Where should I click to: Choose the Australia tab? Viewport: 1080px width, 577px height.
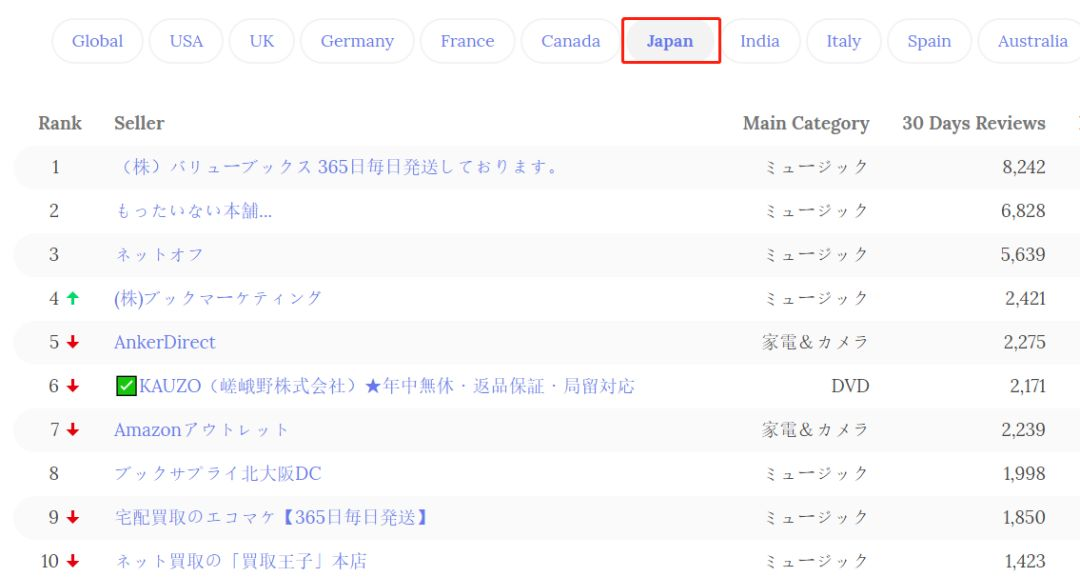pyautogui.click(x=1032, y=41)
